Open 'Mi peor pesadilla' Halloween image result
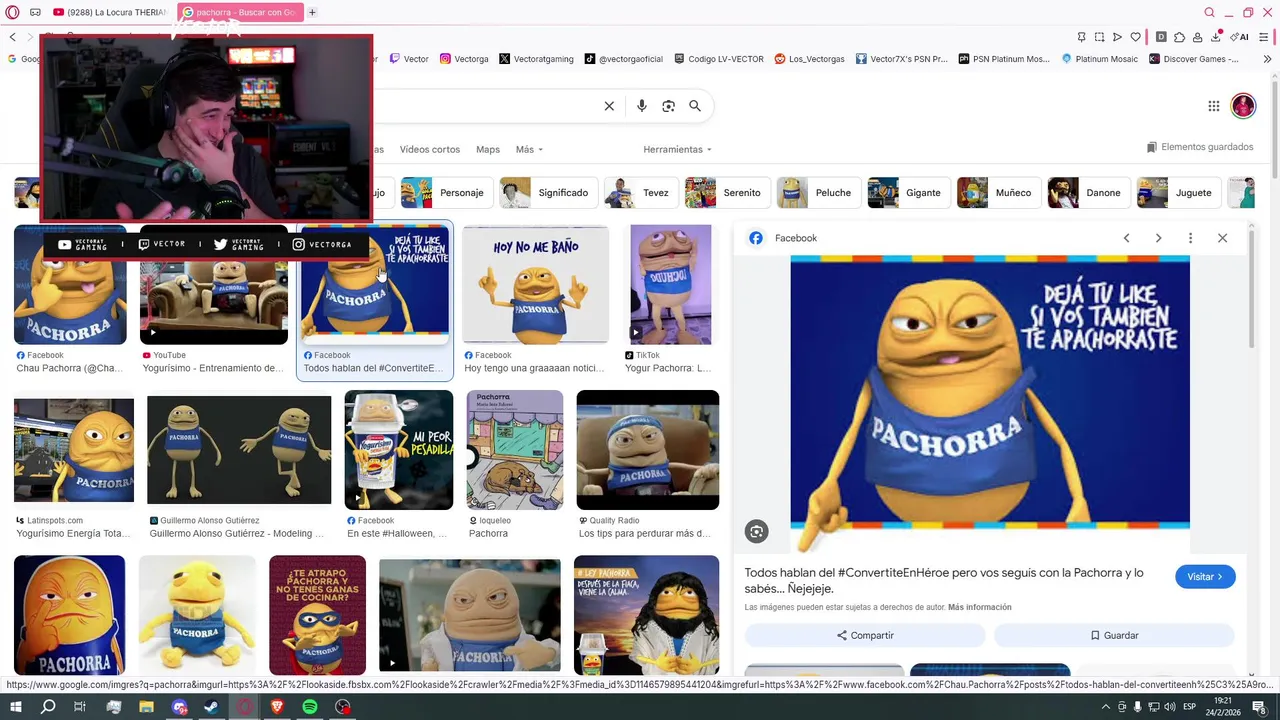Screen dimensions: 1280x720 tap(399, 450)
